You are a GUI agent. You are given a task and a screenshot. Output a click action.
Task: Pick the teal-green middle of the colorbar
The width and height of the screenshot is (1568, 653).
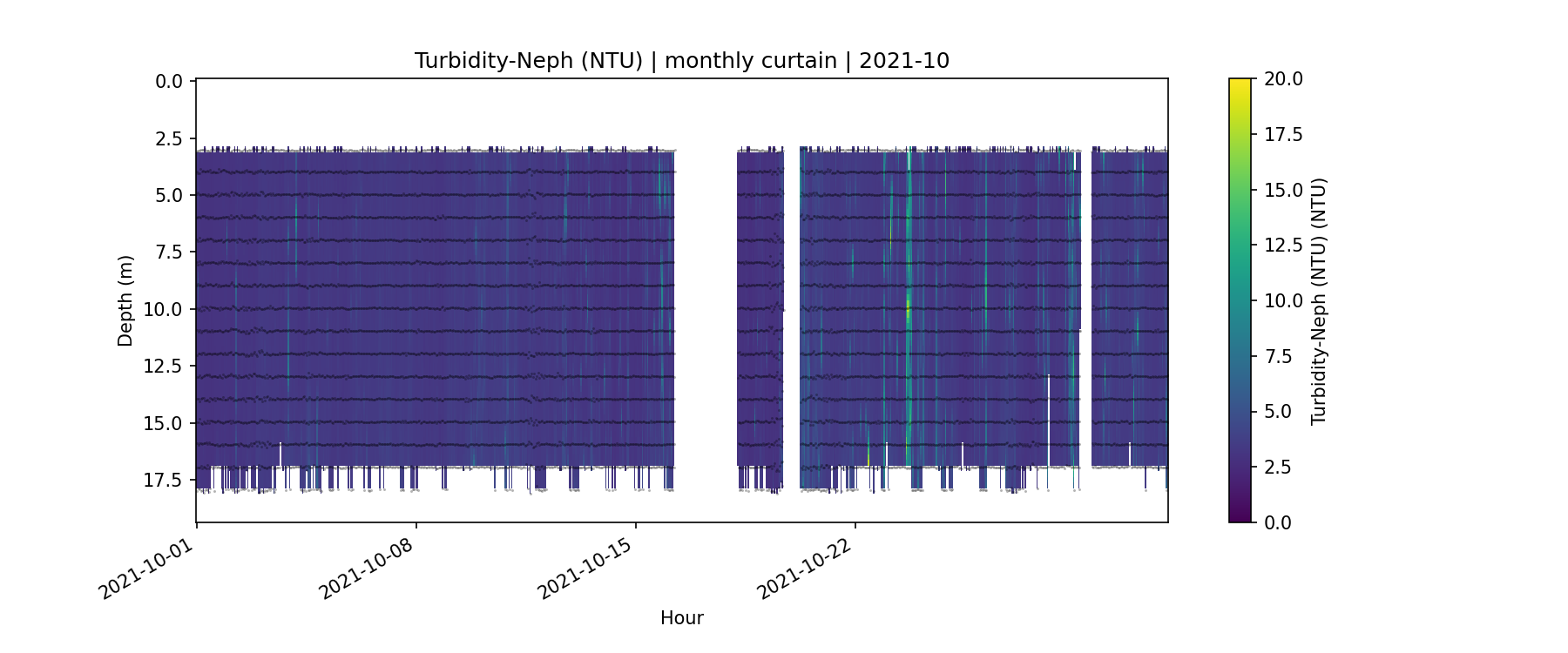click(1240, 300)
